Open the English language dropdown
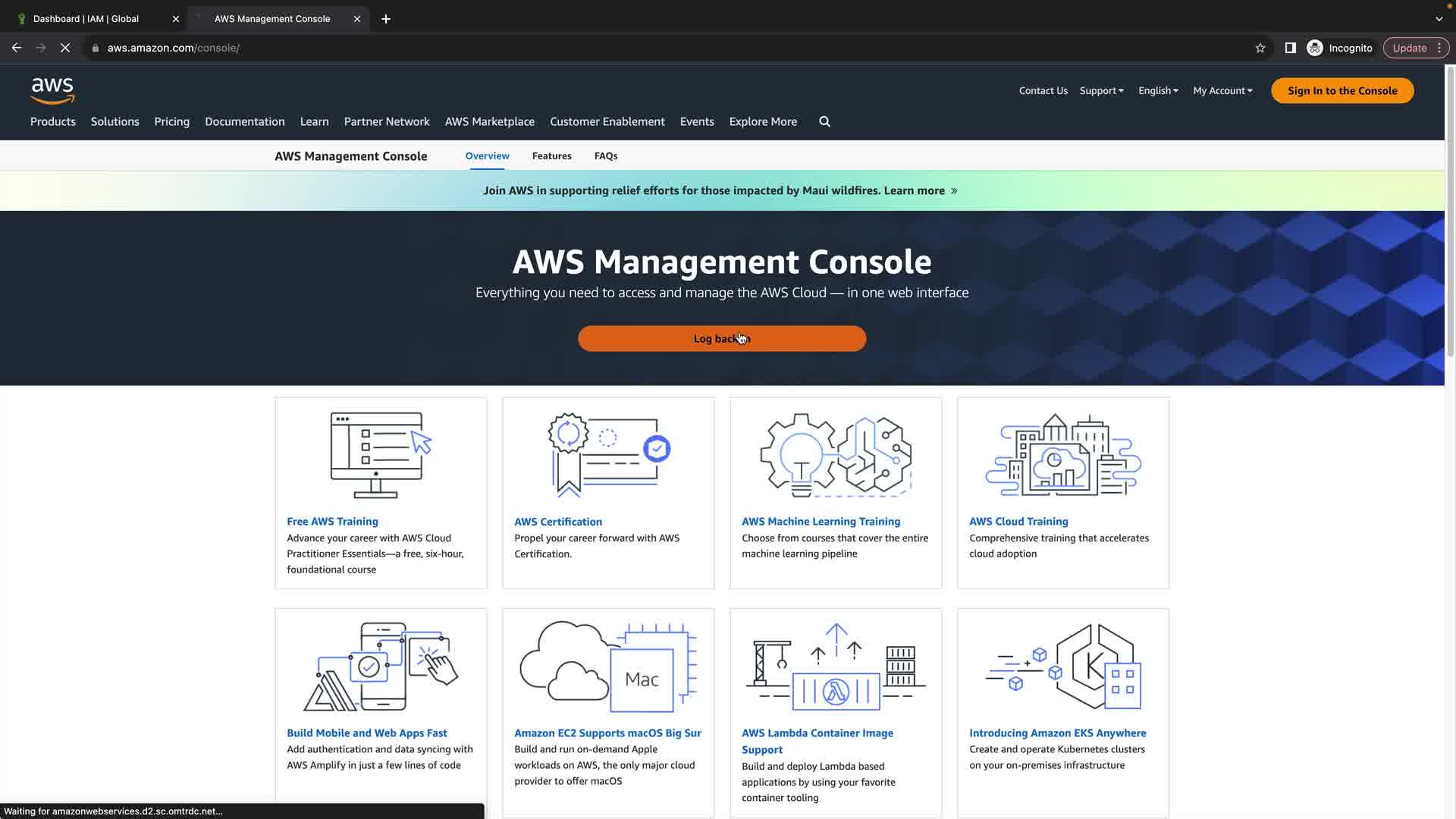The width and height of the screenshot is (1456, 819). tap(1158, 90)
